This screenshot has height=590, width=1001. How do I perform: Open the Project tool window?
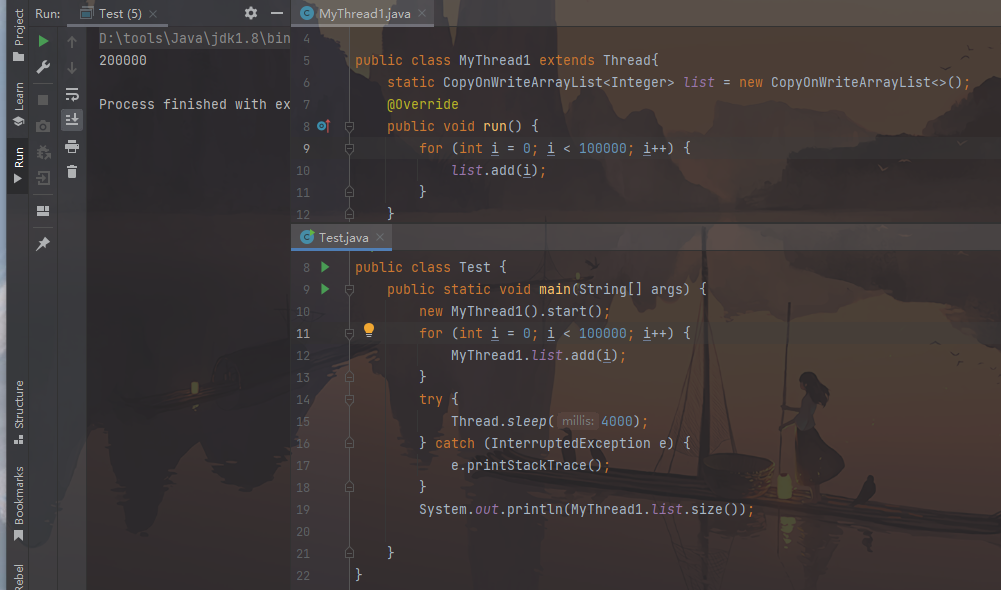click(18, 35)
